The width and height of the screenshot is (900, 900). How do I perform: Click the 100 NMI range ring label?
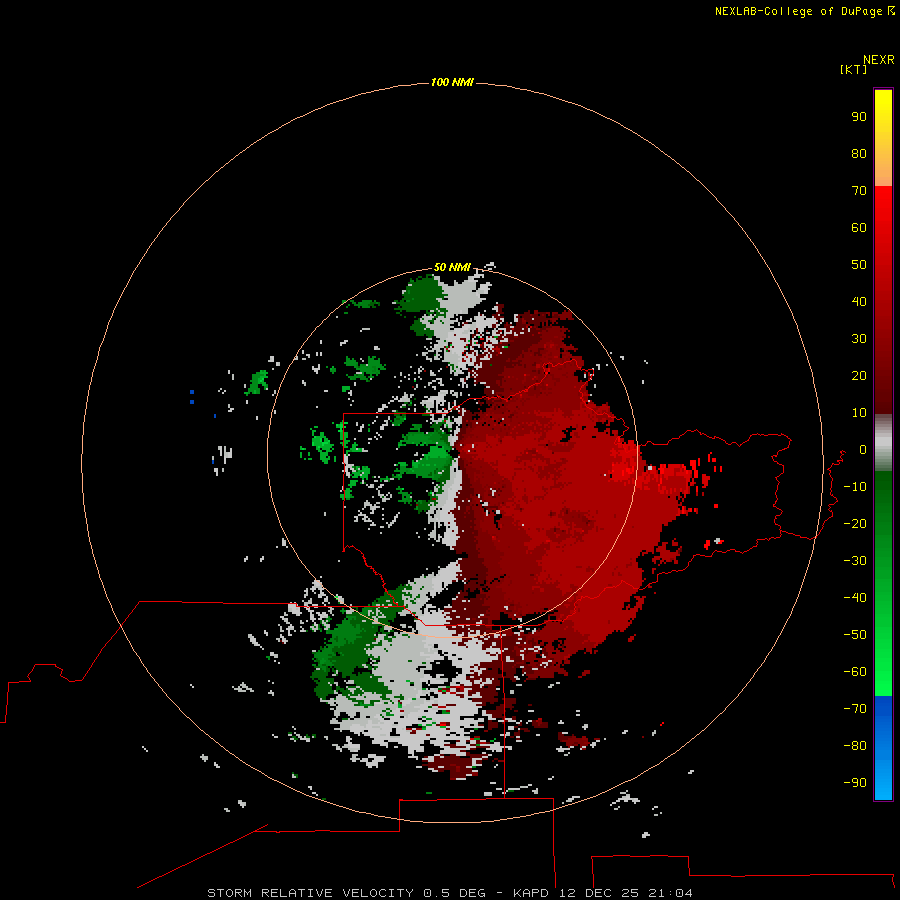coord(452,83)
